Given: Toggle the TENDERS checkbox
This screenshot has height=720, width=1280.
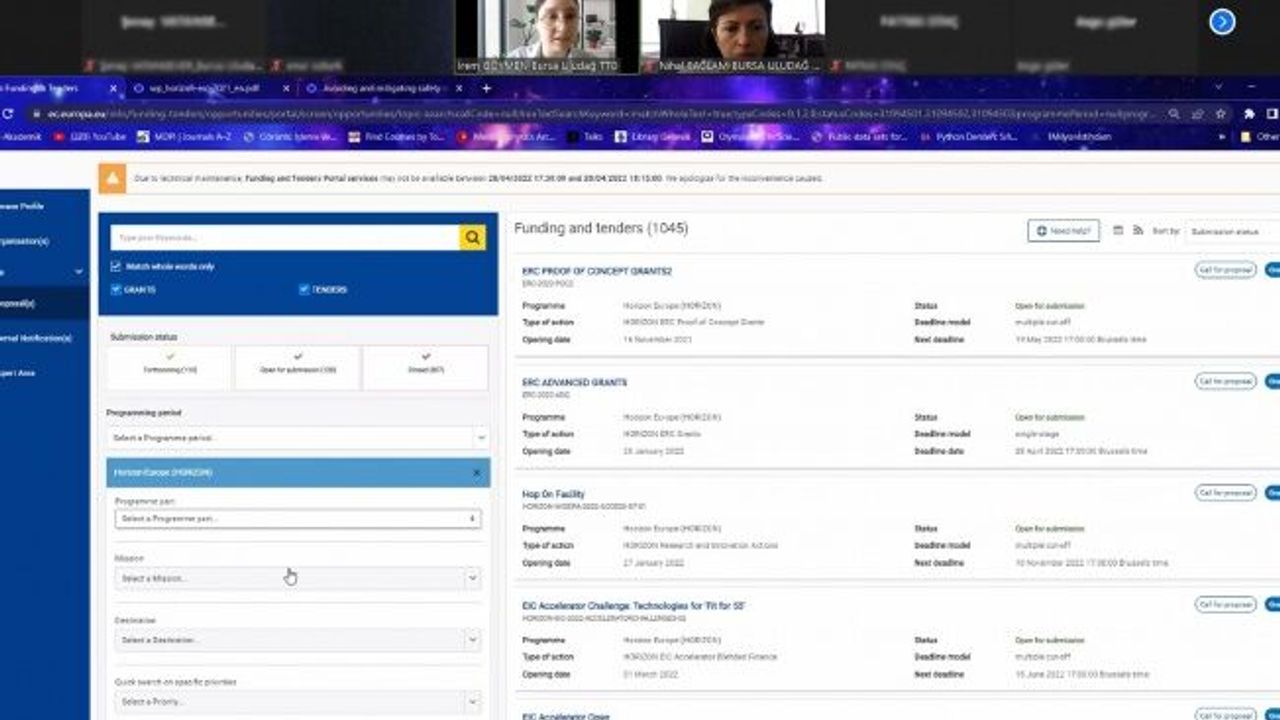Looking at the screenshot, I should point(304,290).
